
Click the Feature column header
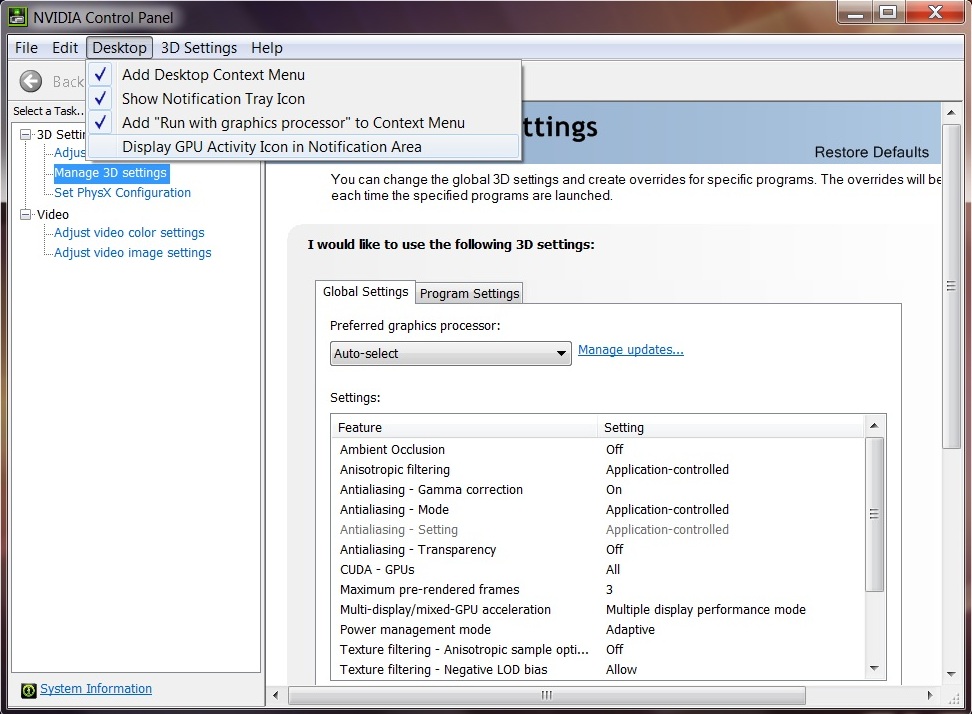(465, 427)
